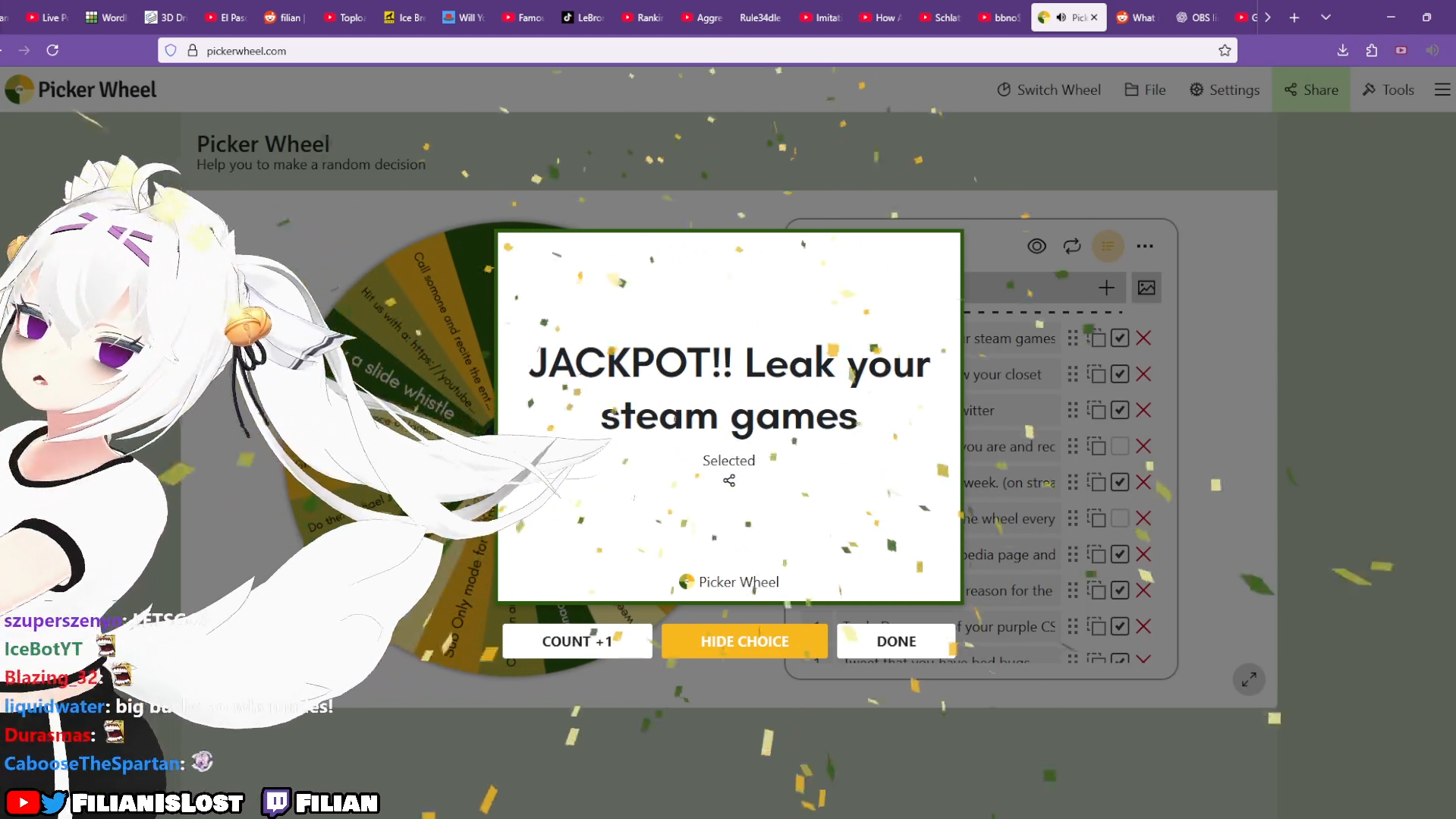This screenshot has height=819, width=1456.
Task: Switch to the 'Live P' tab
Action: 47,17
